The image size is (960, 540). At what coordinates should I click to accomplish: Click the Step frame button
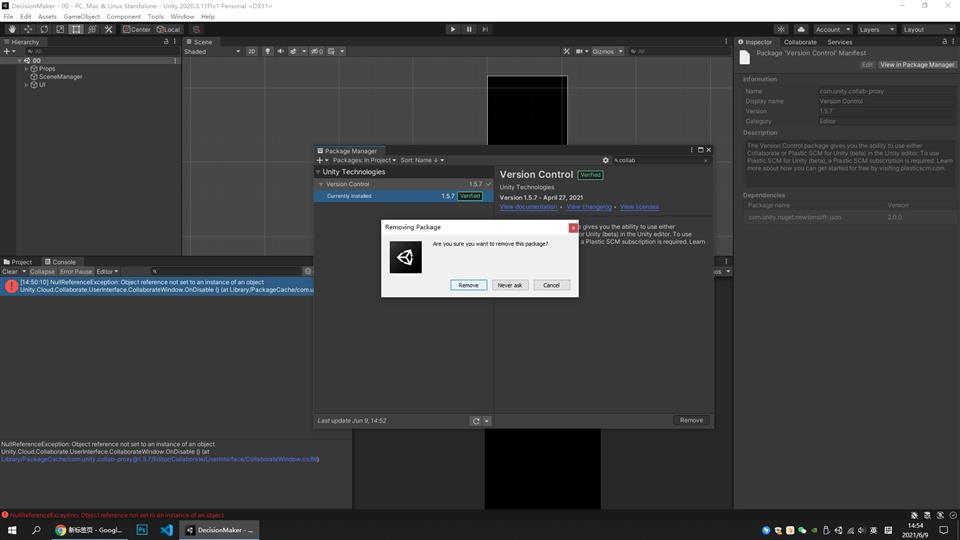tap(486, 29)
